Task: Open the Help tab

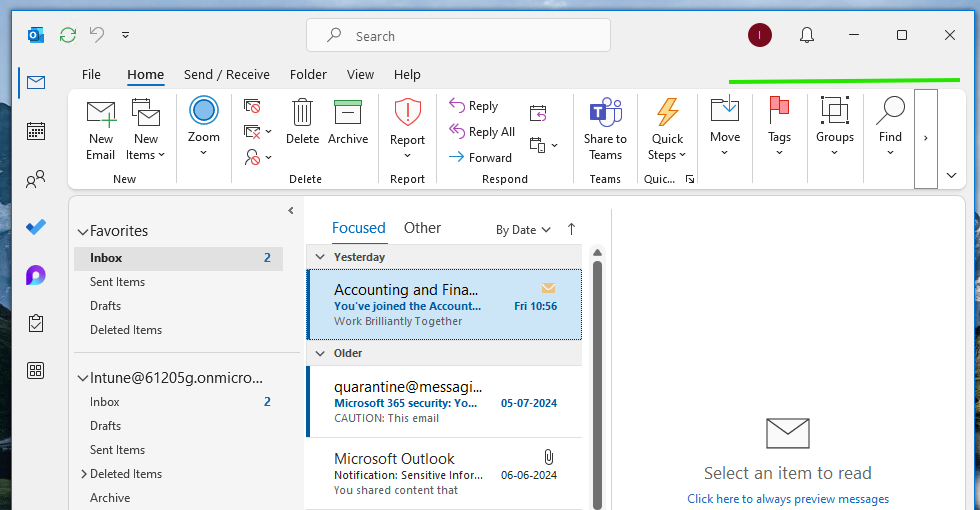Action: pyautogui.click(x=407, y=74)
